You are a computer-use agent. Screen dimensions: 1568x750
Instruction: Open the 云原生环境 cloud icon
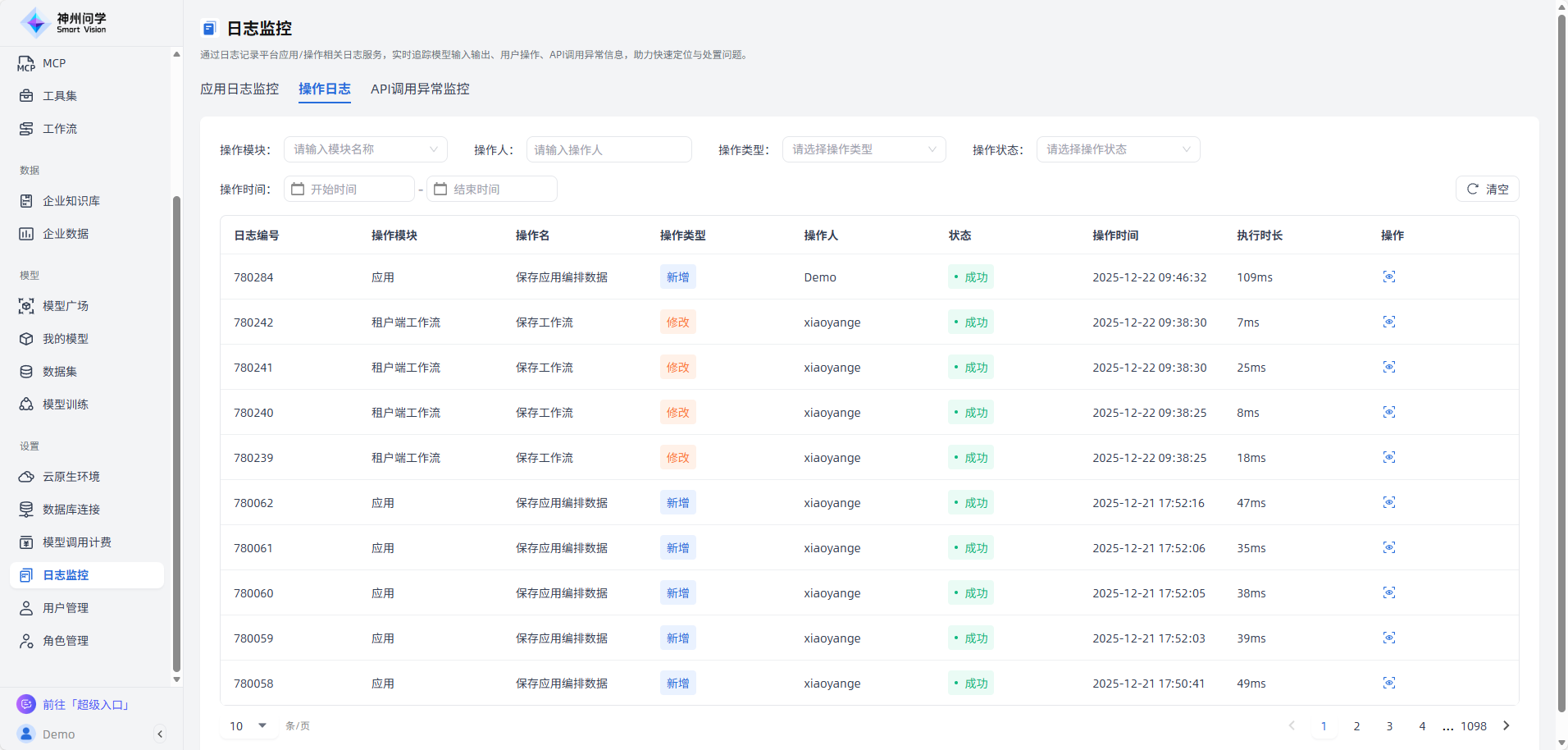tap(26, 477)
